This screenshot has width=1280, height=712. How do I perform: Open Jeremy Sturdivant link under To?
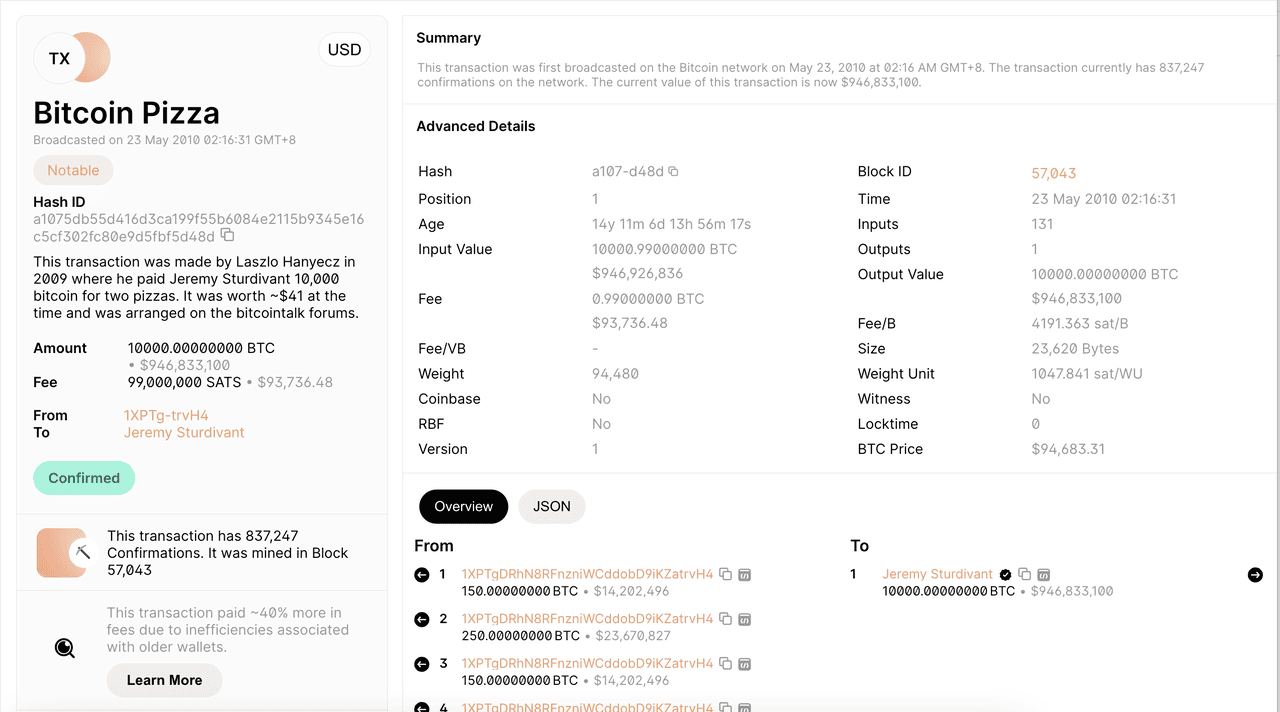click(938, 575)
